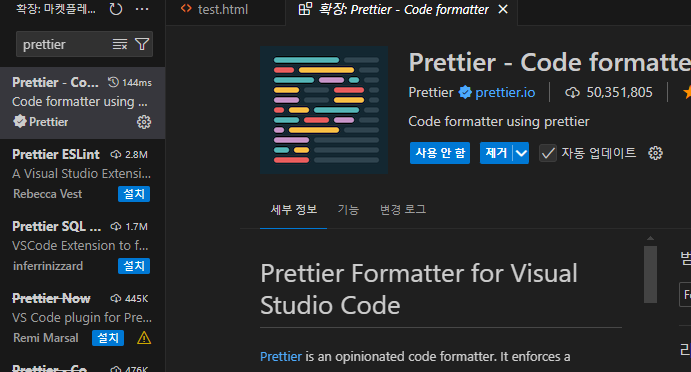Expand the 제거 dropdown arrow
Screen dimensions: 691x372
(x=521, y=153)
